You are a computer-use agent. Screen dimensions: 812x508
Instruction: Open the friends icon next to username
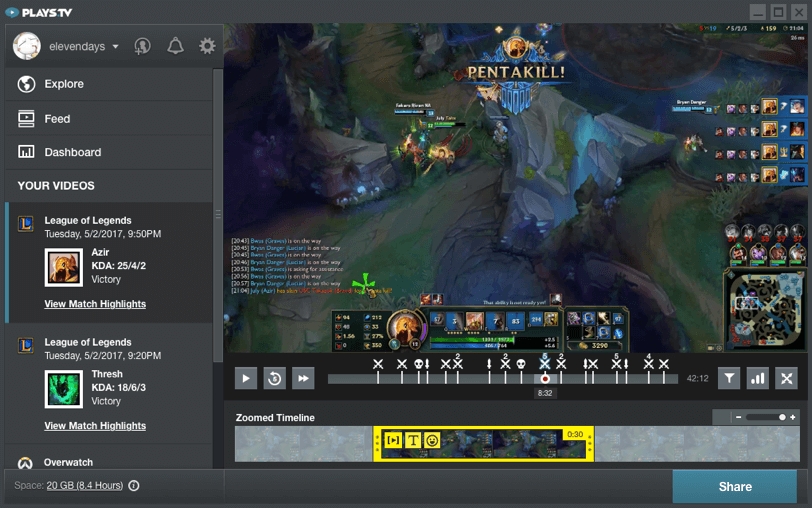pyautogui.click(x=142, y=46)
